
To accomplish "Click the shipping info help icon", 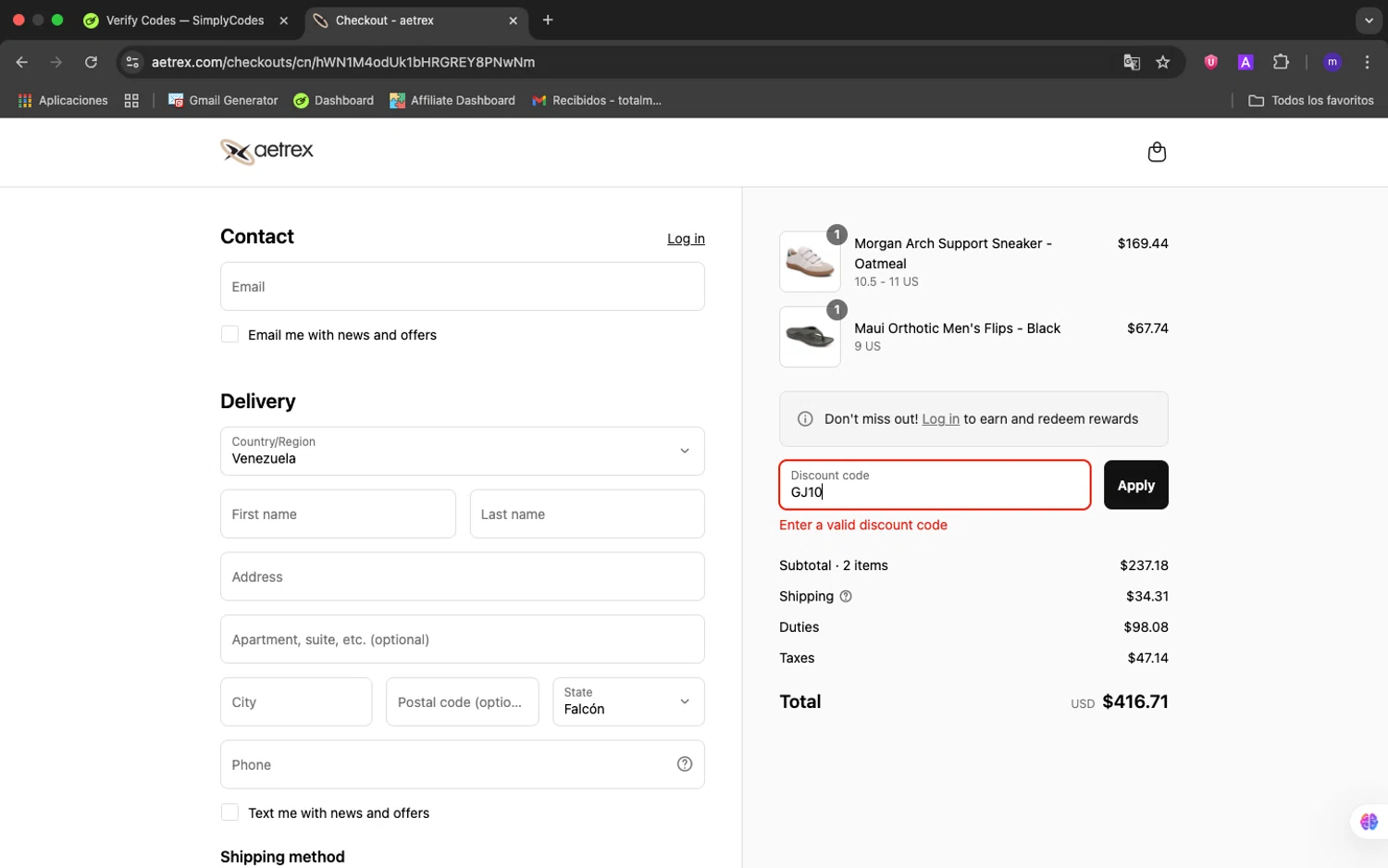I will click(845, 597).
